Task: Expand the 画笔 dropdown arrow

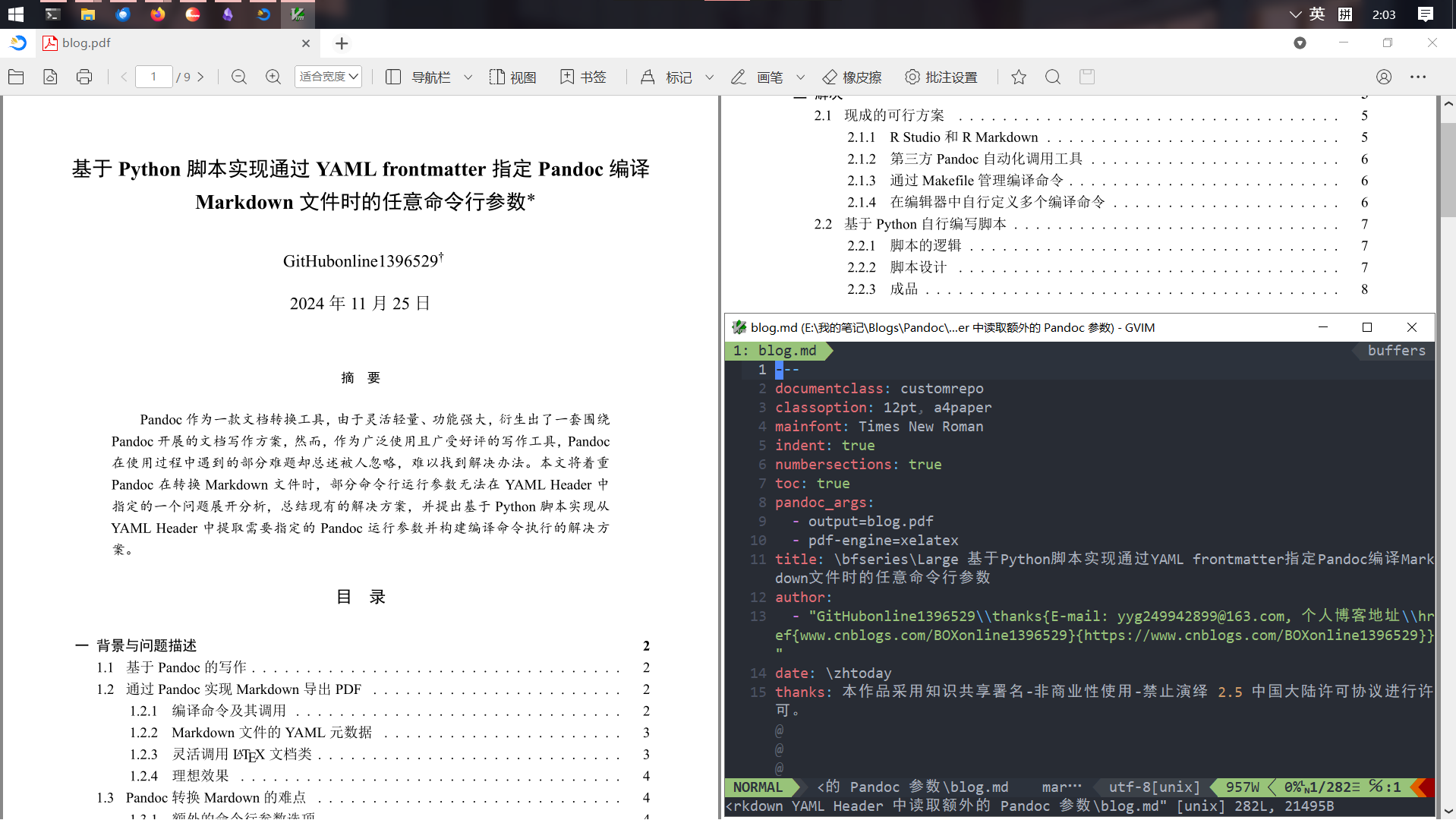Action: (x=800, y=77)
